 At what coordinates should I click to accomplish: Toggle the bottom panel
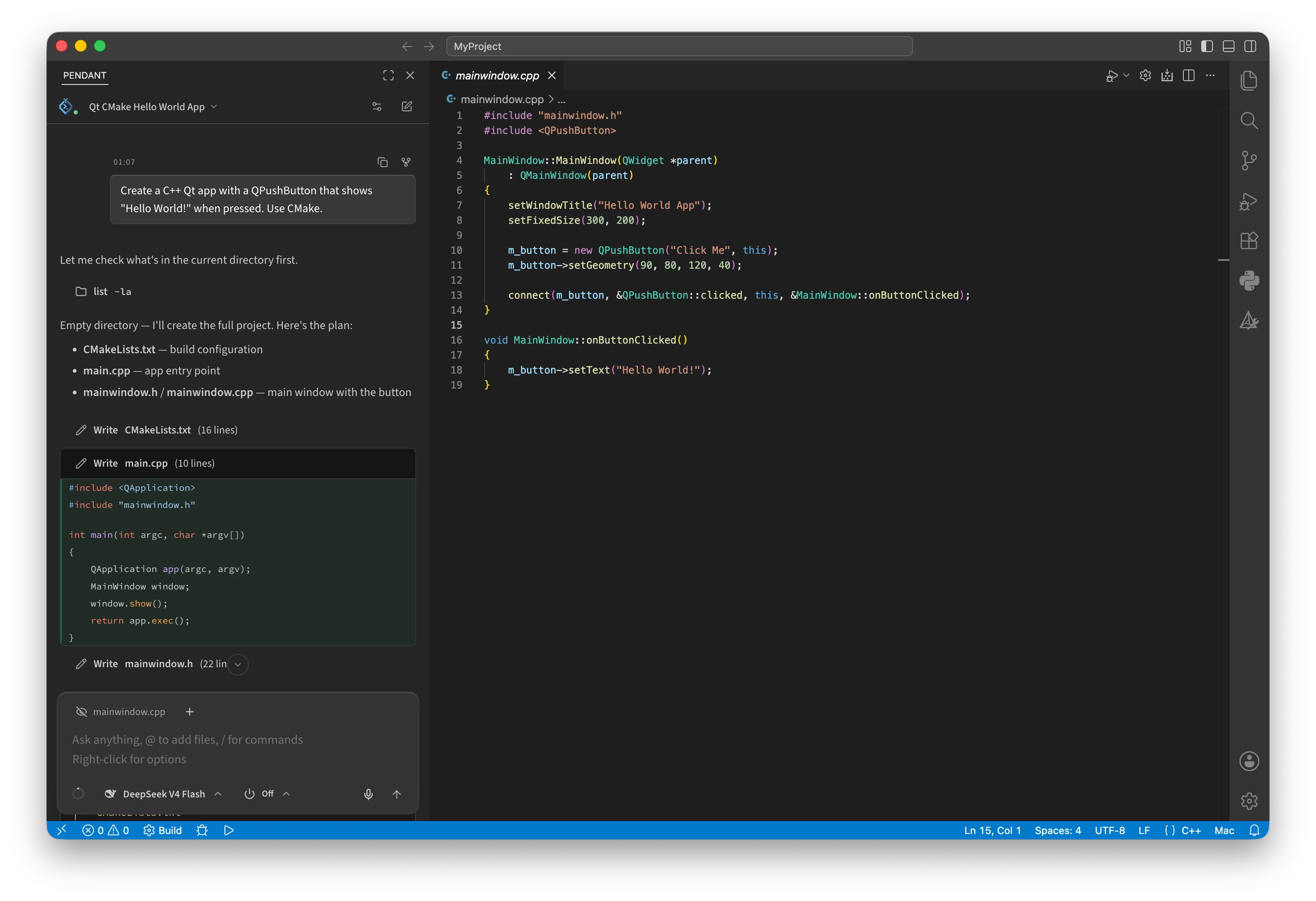pyautogui.click(x=1228, y=47)
